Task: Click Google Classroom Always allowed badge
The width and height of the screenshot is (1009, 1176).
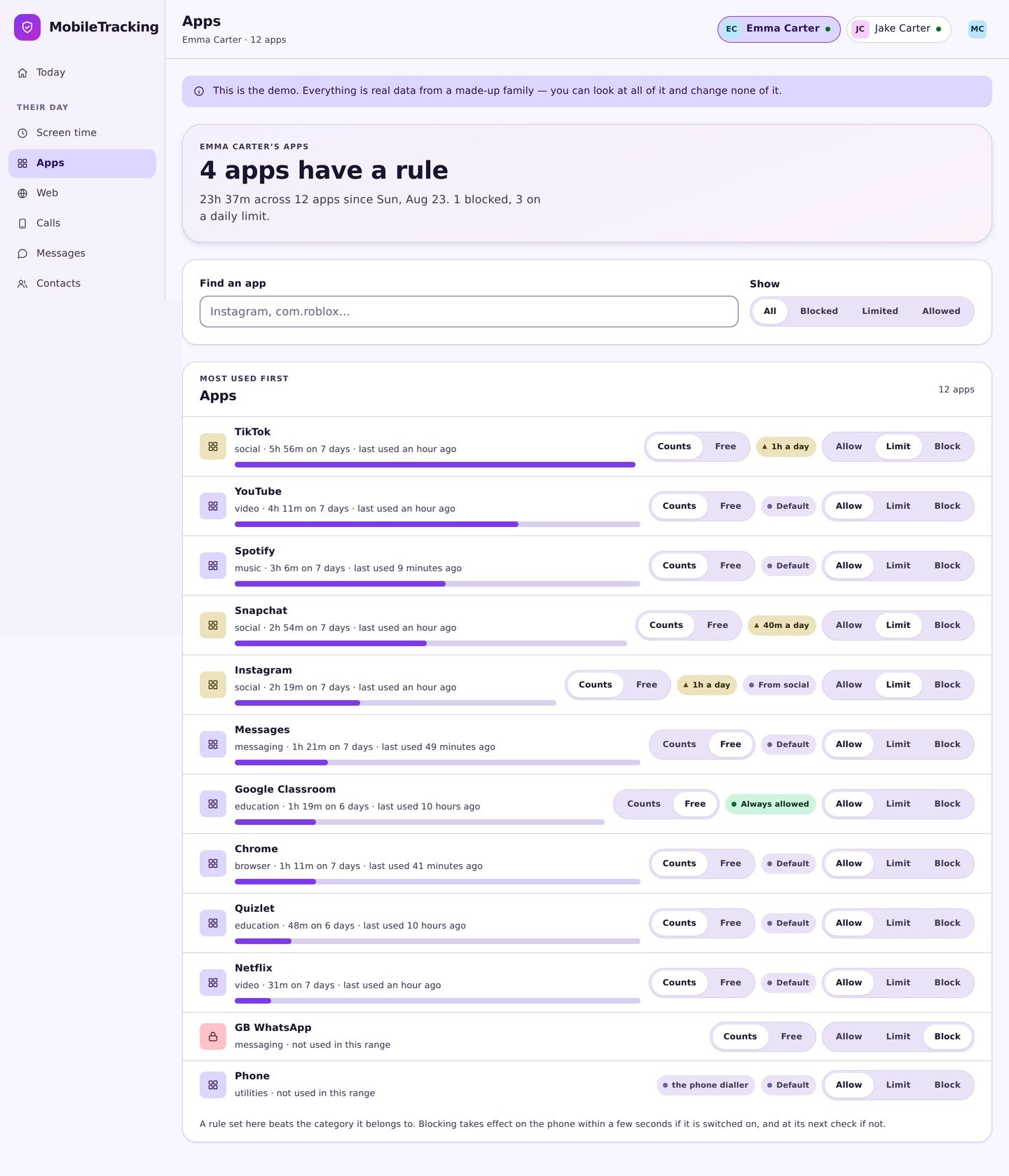Action: click(x=770, y=804)
